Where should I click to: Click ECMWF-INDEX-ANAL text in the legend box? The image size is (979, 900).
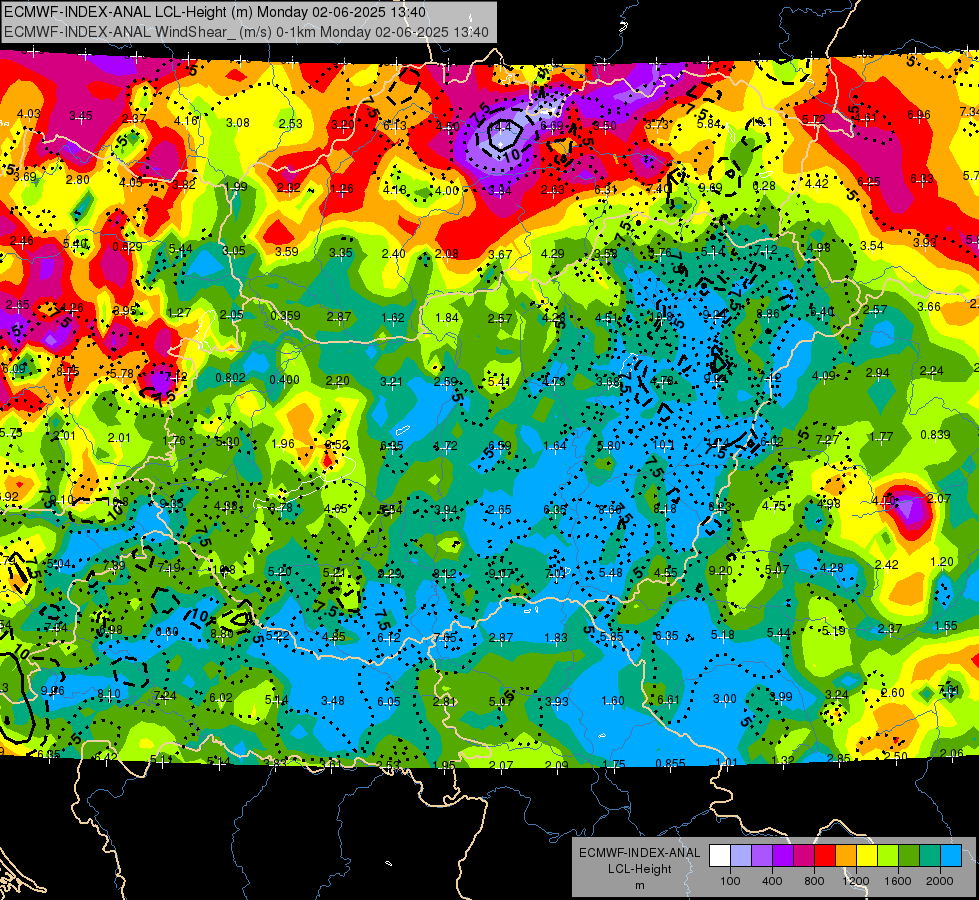(x=639, y=853)
